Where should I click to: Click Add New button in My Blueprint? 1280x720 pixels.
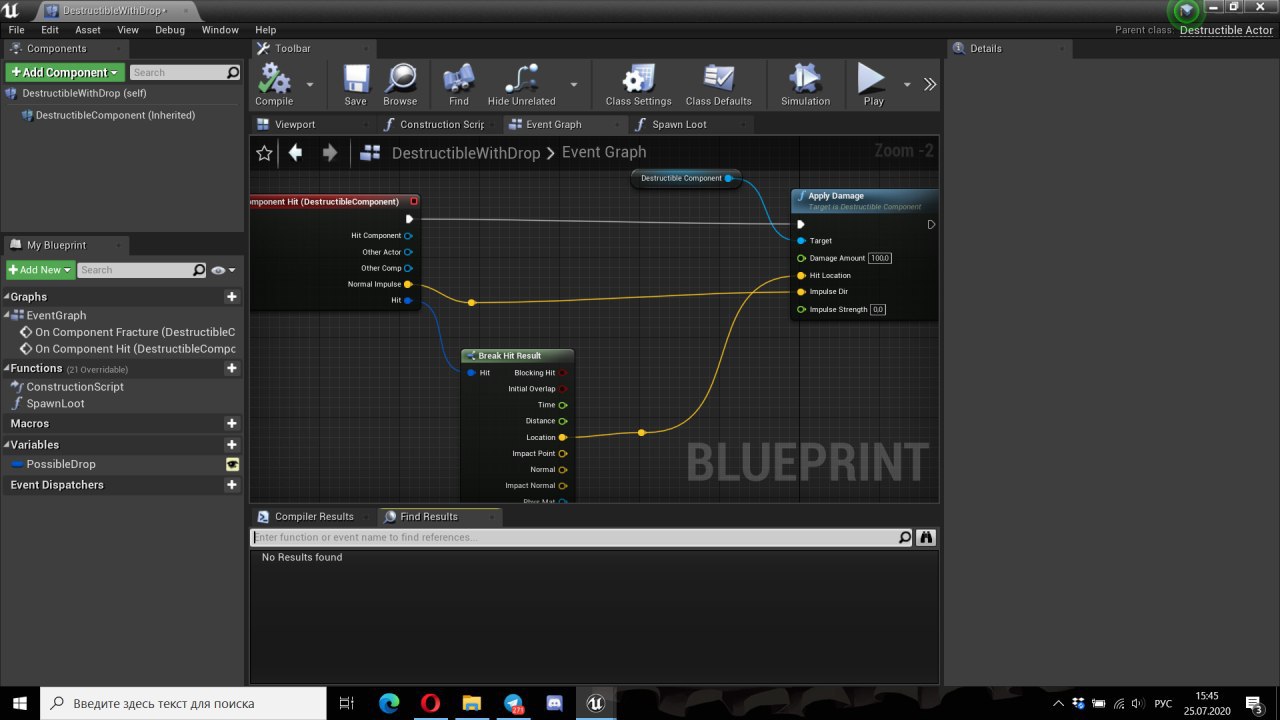click(x=40, y=270)
